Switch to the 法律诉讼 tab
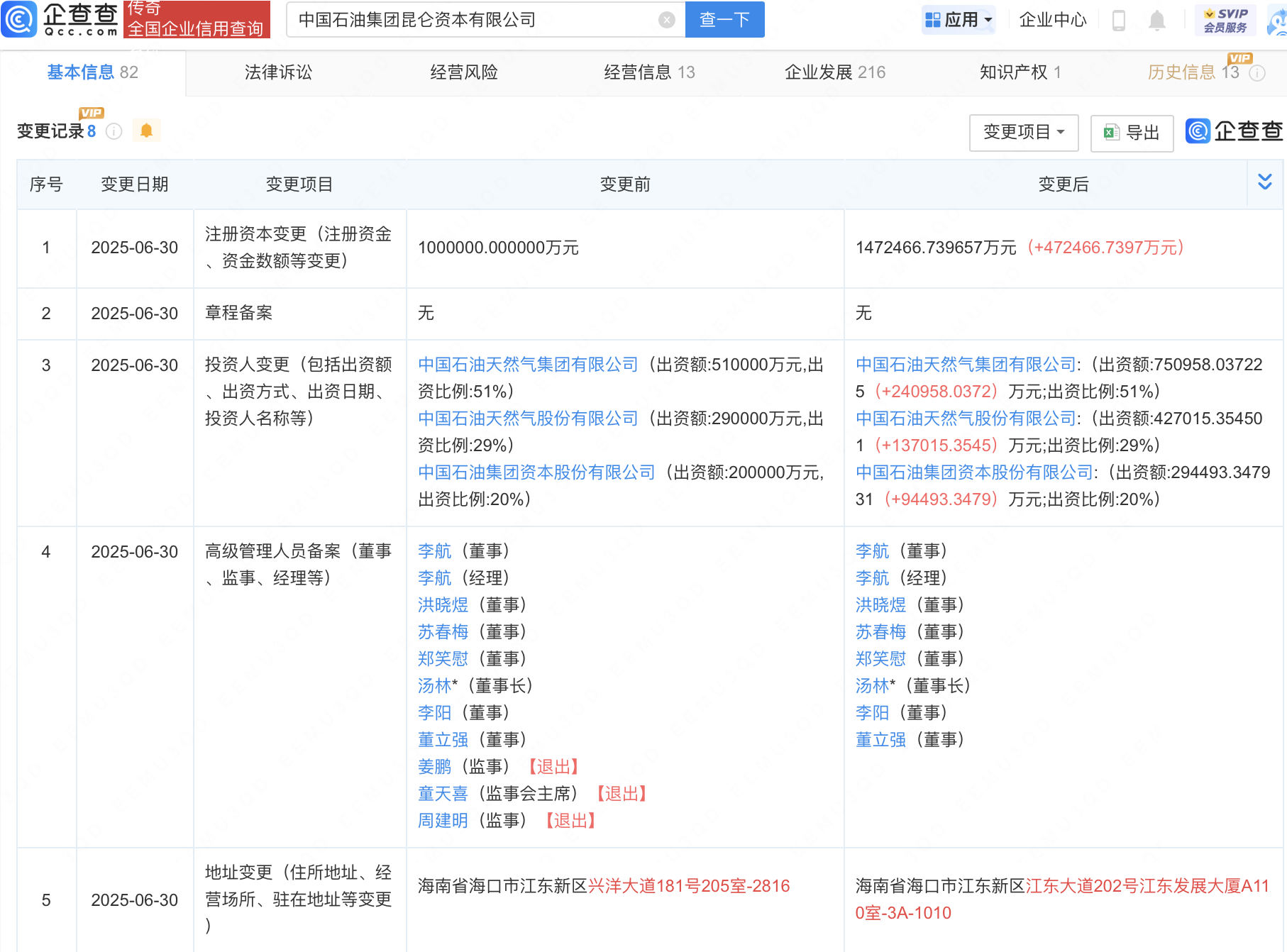This screenshot has width=1287, height=952. pos(278,72)
